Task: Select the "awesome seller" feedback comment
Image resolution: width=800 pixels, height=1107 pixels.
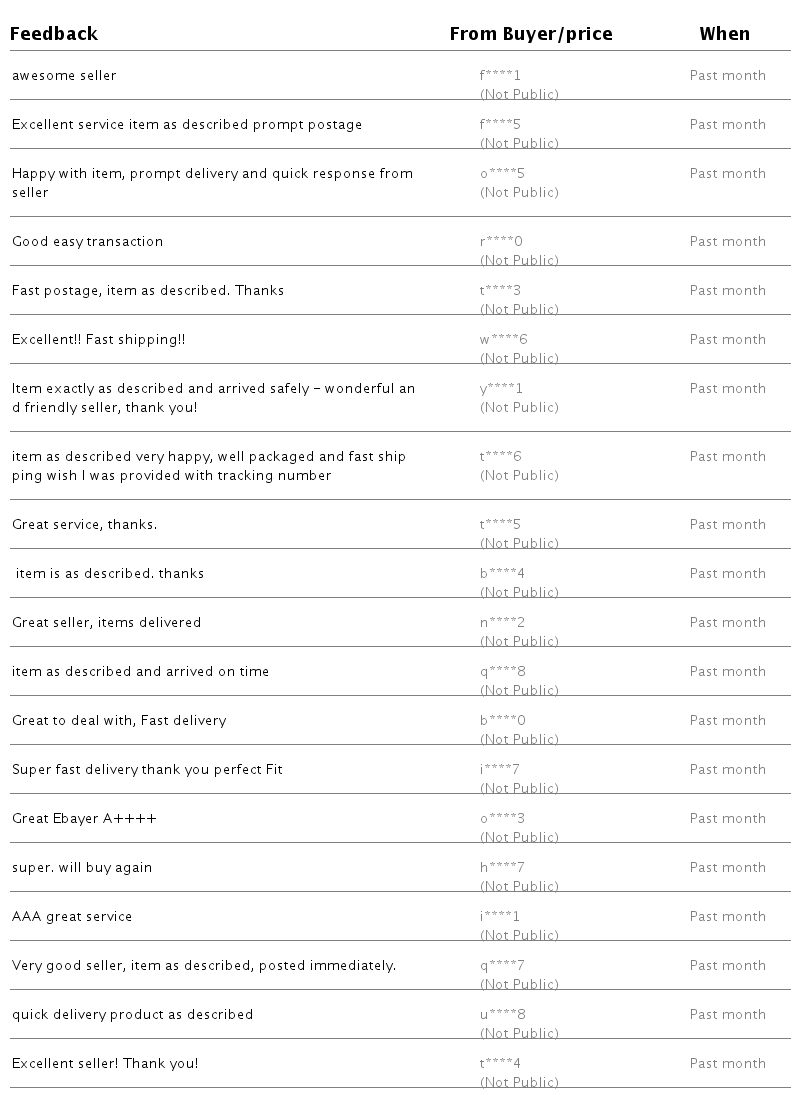Action: tap(64, 76)
